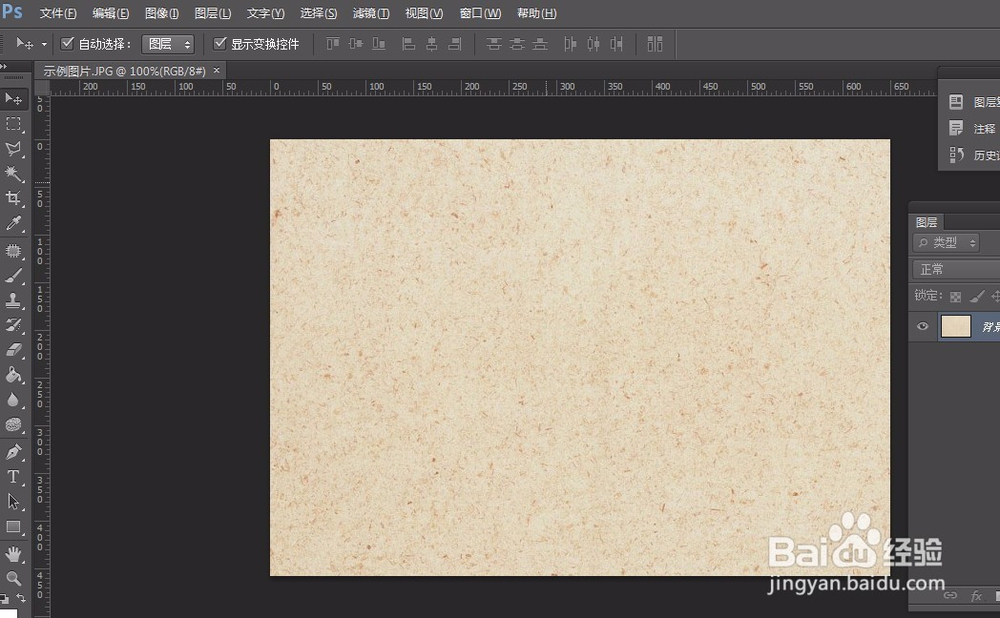Select the Rectangle shape tool

point(13,527)
